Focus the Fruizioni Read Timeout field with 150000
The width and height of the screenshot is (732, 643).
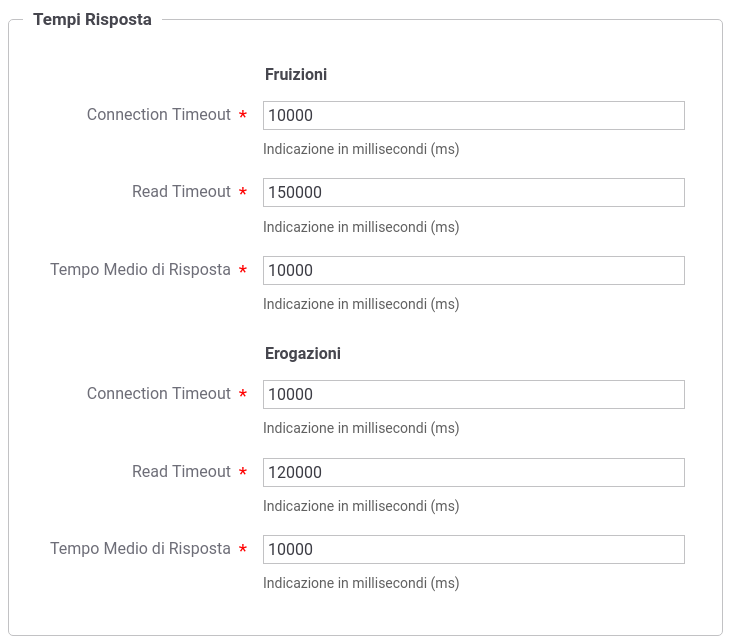(473, 192)
